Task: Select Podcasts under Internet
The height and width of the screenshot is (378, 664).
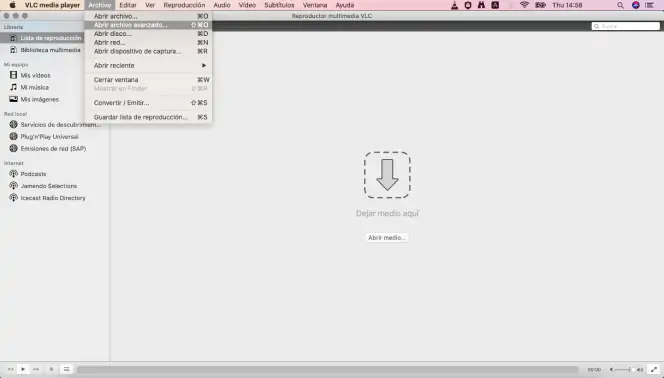Action: (33, 174)
